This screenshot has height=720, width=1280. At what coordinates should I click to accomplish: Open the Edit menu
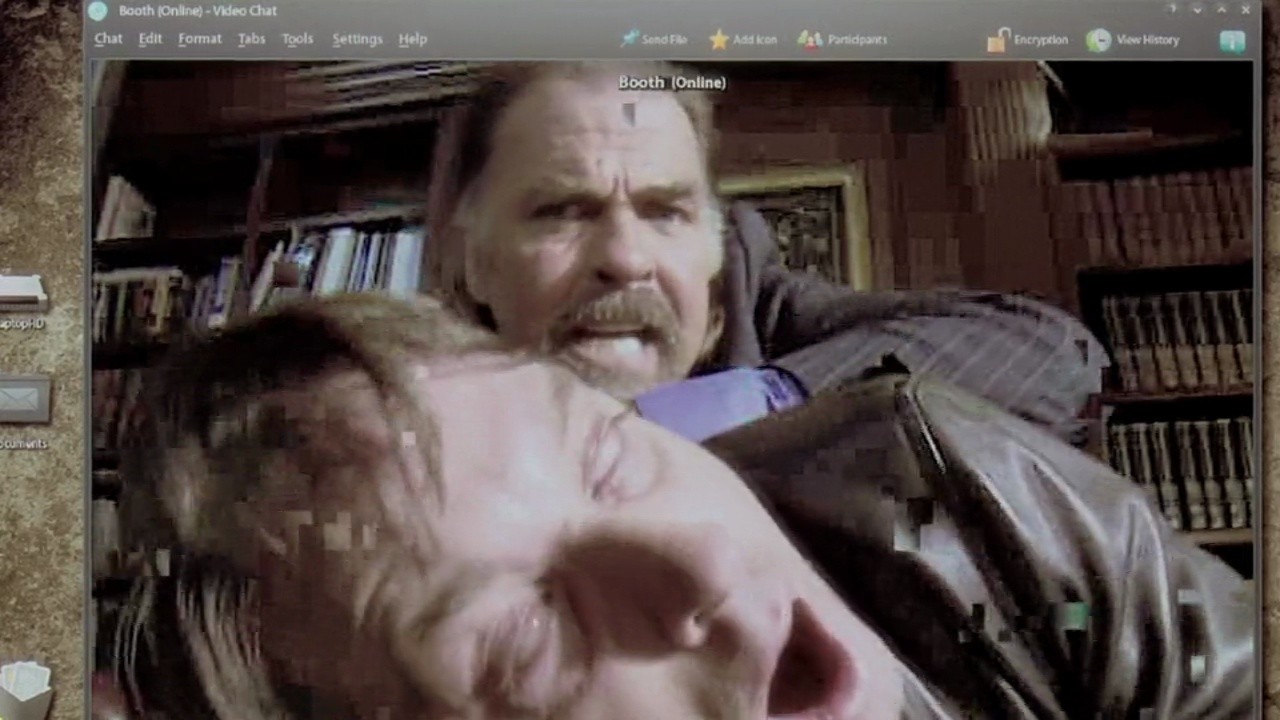pyautogui.click(x=150, y=39)
